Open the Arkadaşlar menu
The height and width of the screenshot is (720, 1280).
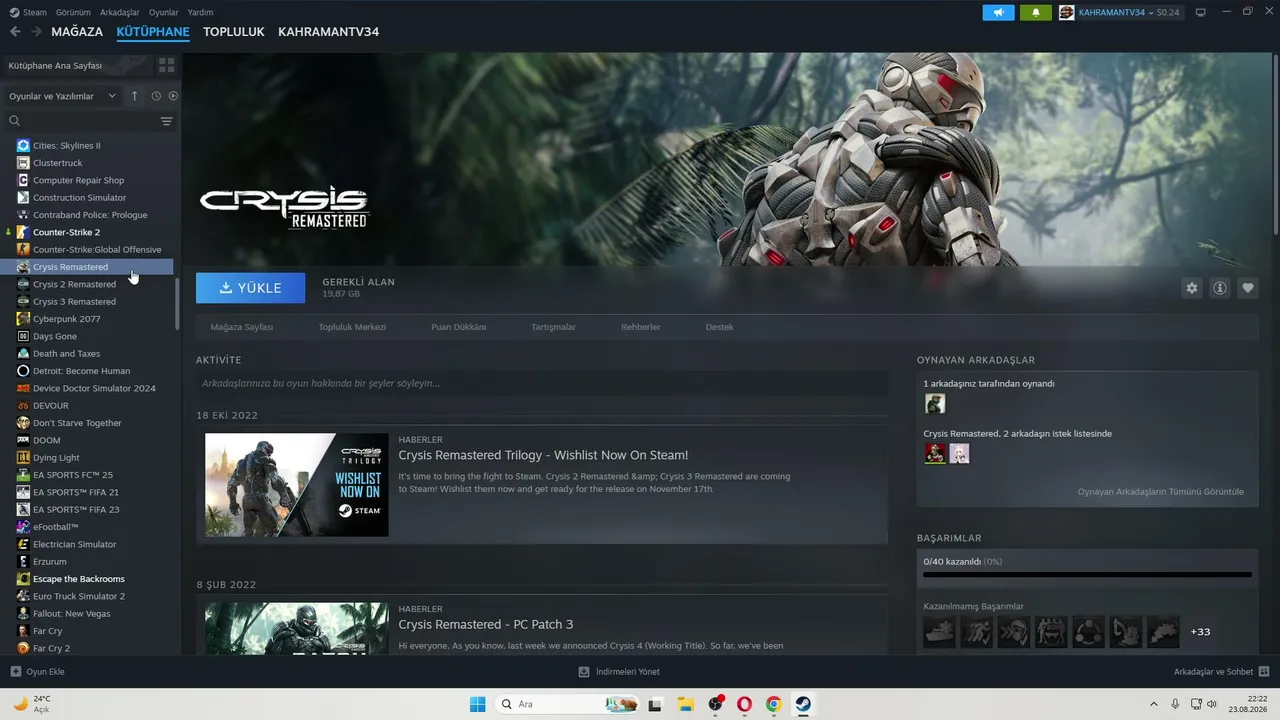[120, 12]
